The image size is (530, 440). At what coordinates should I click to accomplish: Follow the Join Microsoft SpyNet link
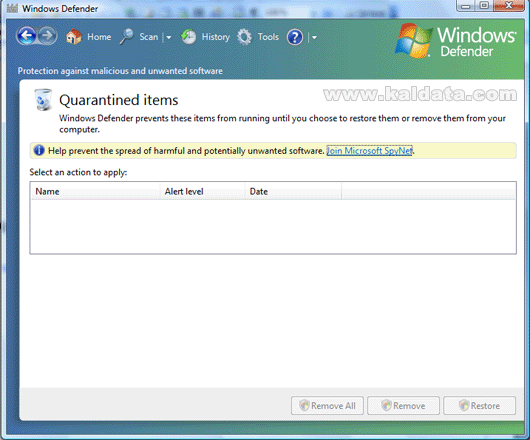(369, 151)
